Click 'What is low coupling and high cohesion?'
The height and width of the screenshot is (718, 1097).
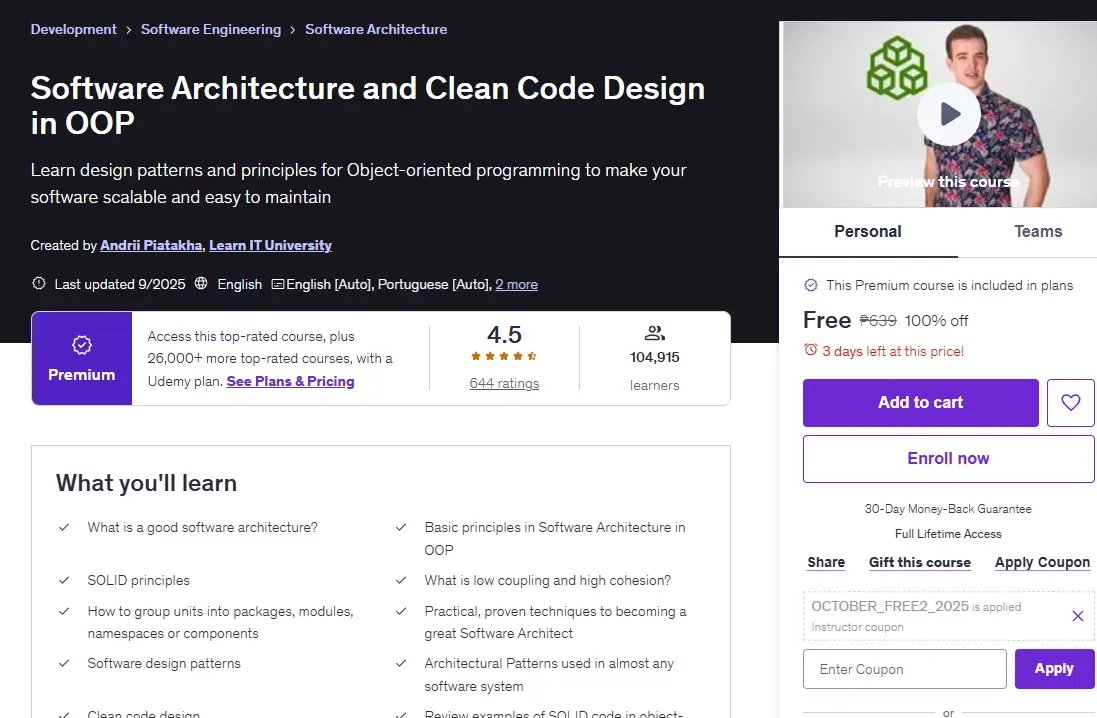[x=548, y=580]
